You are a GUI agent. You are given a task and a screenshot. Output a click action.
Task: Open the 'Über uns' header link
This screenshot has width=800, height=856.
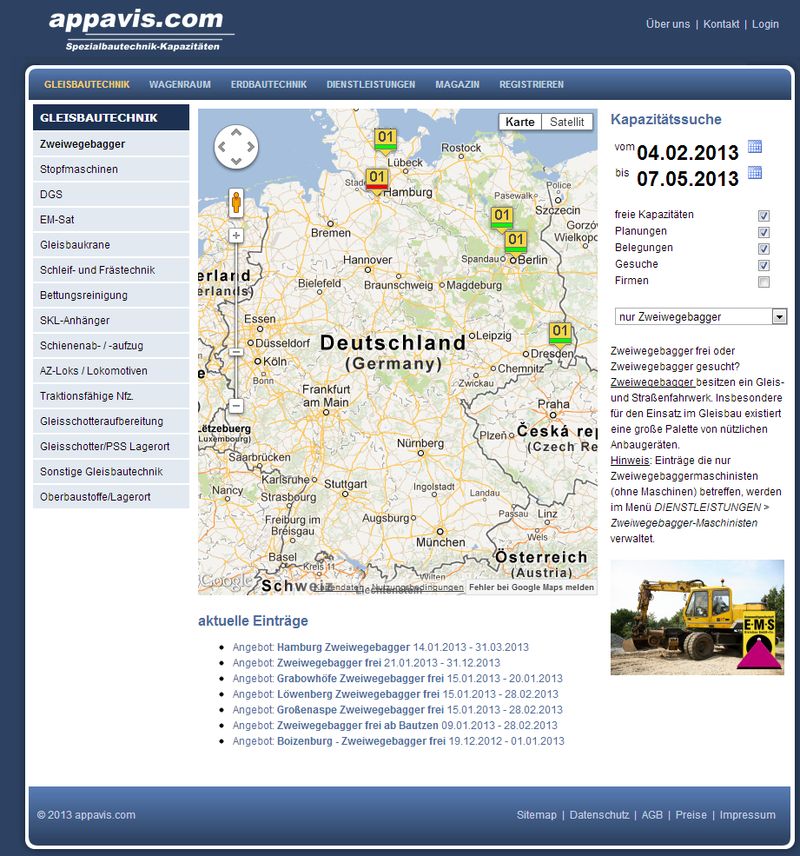668,24
